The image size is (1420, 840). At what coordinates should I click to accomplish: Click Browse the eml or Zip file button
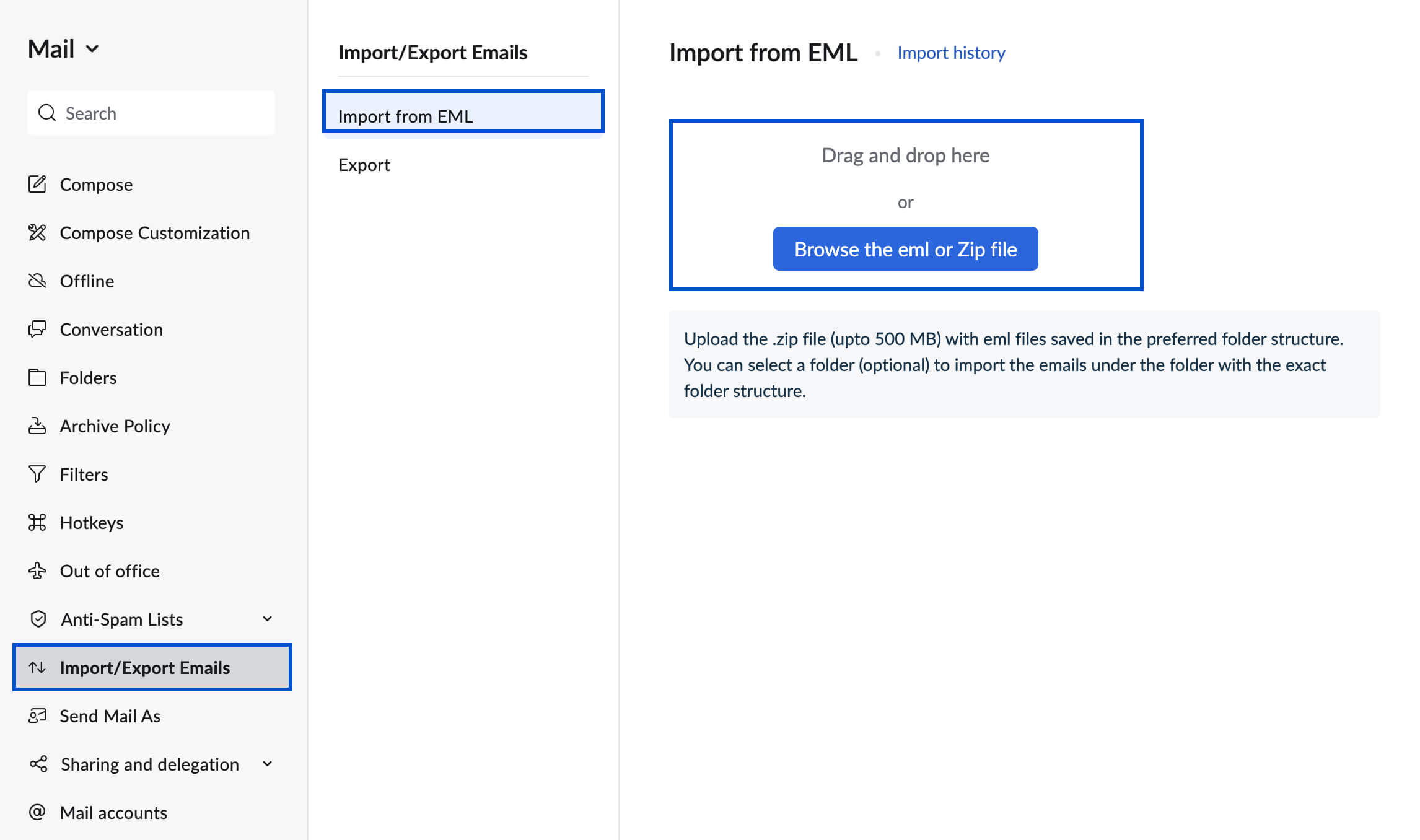(x=906, y=248)
